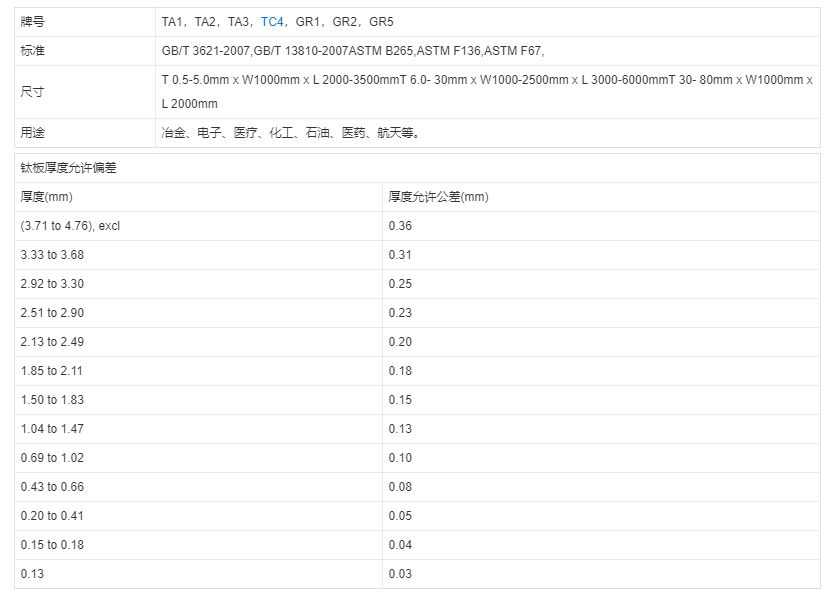834x595 pixels.
Task: Click the 0.03 tolerance value
Action: [x=400, y=574]
